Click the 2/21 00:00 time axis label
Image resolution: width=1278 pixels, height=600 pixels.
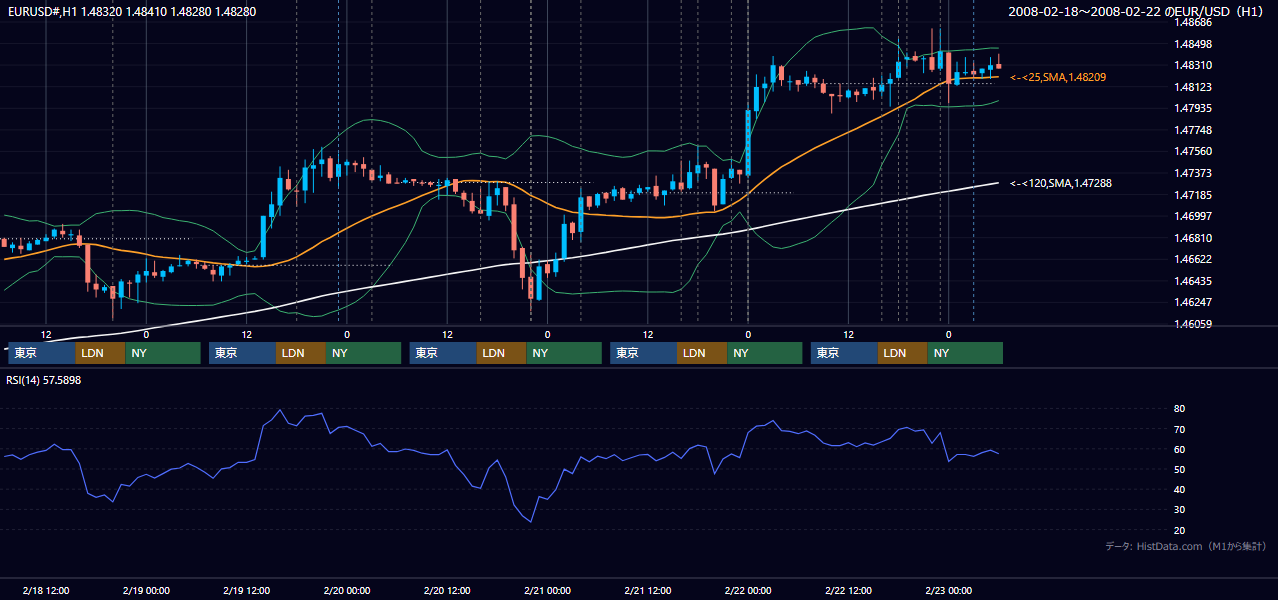(x=547, y=590)
